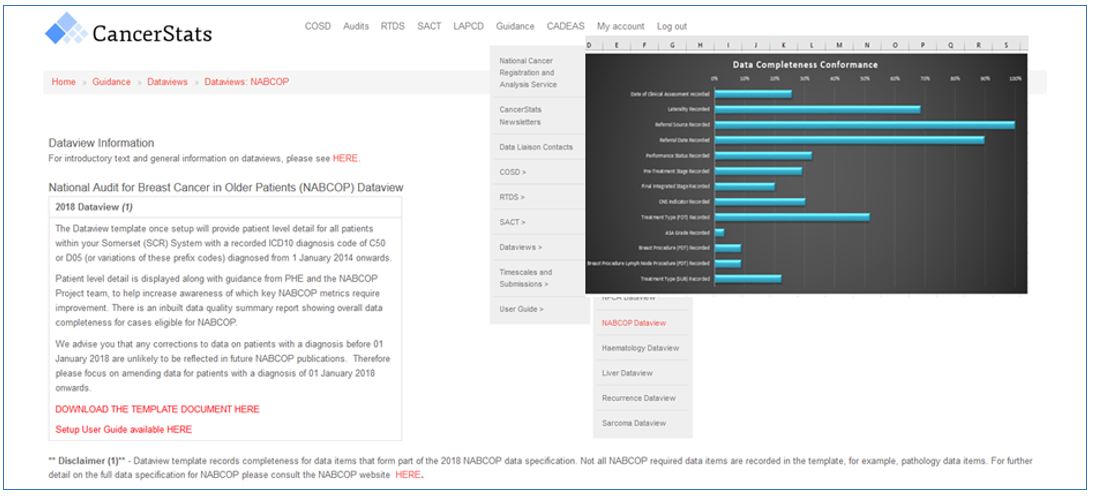Open Setup User Guide available HERE
Viewport: 1093px width, 499px height.
pos(123,429)
